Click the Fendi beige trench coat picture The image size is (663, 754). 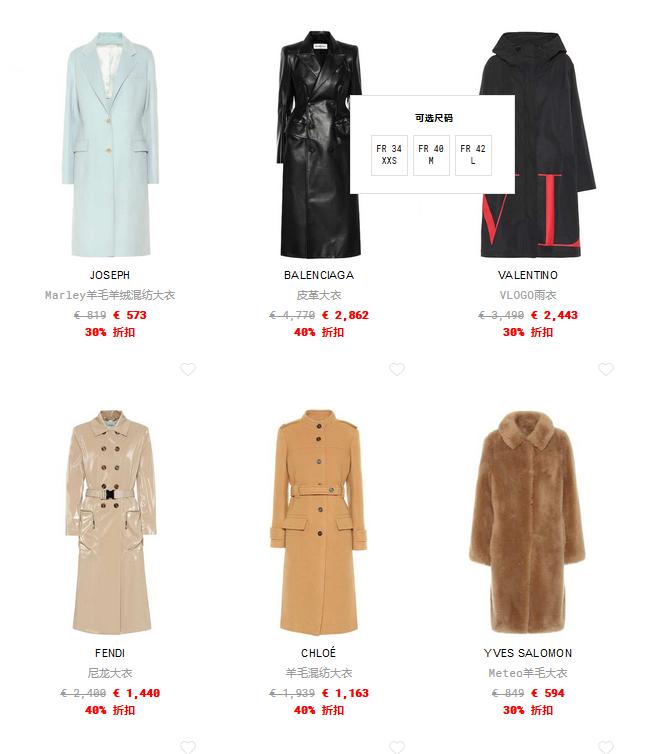point(110,522)
